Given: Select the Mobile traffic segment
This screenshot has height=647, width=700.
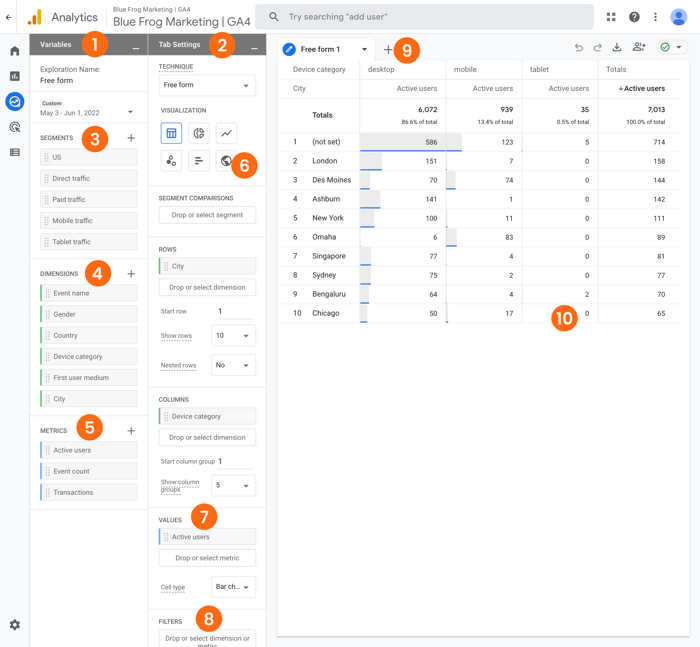Looking at the screenshot, I should [89, 221].
